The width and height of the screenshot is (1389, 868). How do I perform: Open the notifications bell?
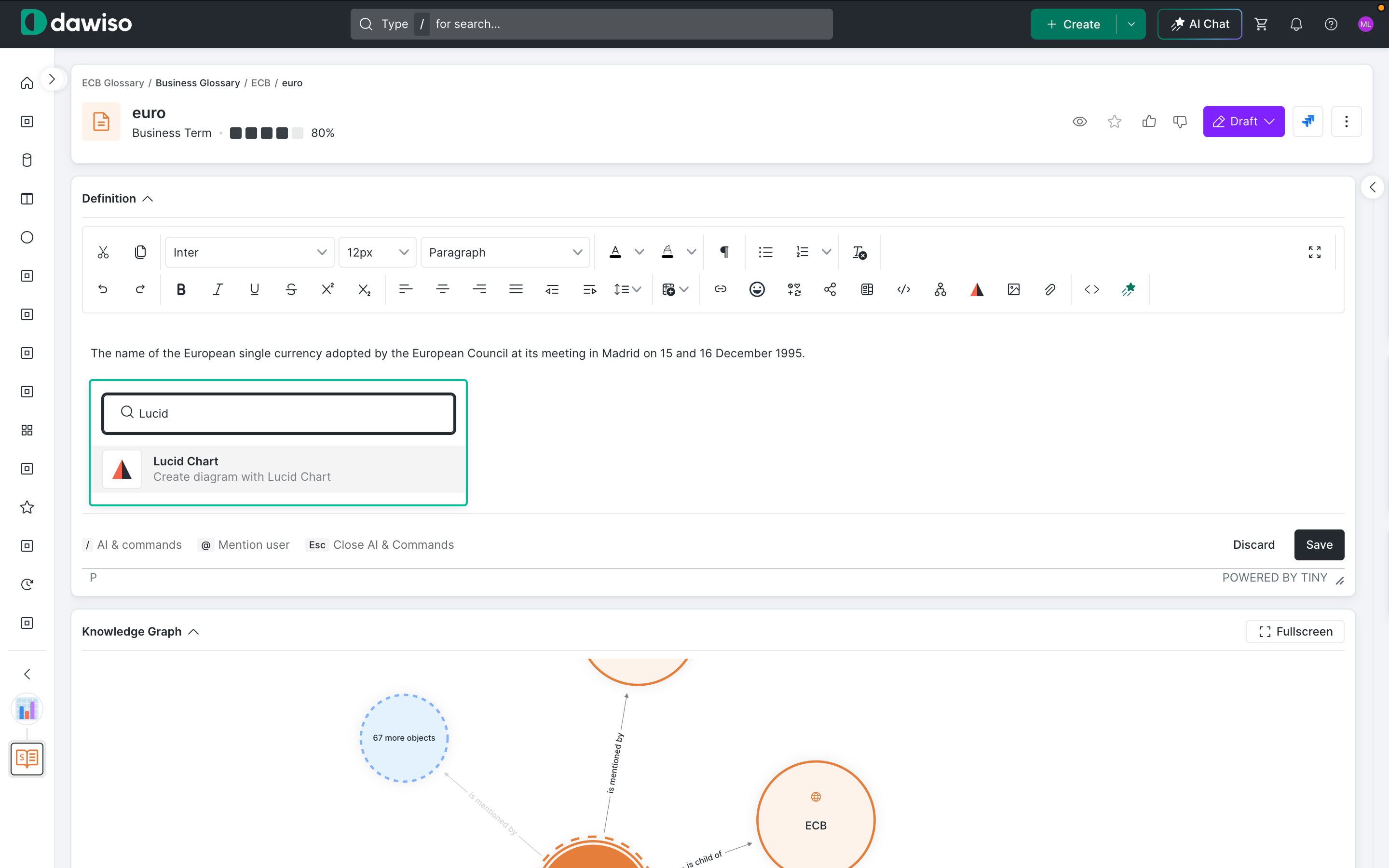(x=1296, y=24)
